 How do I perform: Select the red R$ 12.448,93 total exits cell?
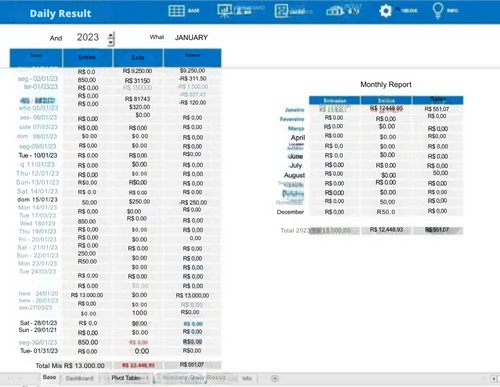(x=138, y=366)
